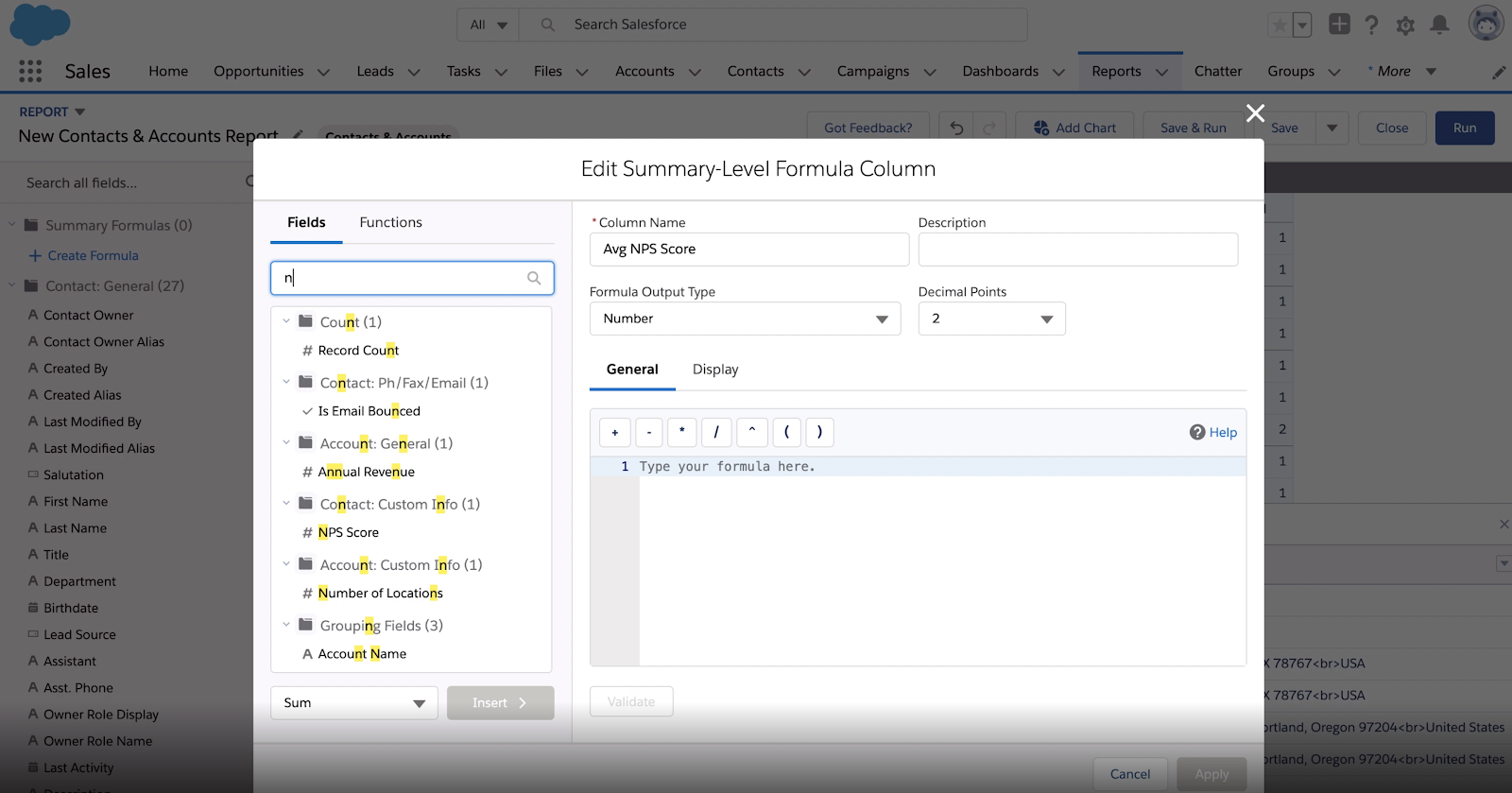The height and width of the screenshot is (793, 1512).
Task: Open the Display tab
Action: tap(715, 370)
